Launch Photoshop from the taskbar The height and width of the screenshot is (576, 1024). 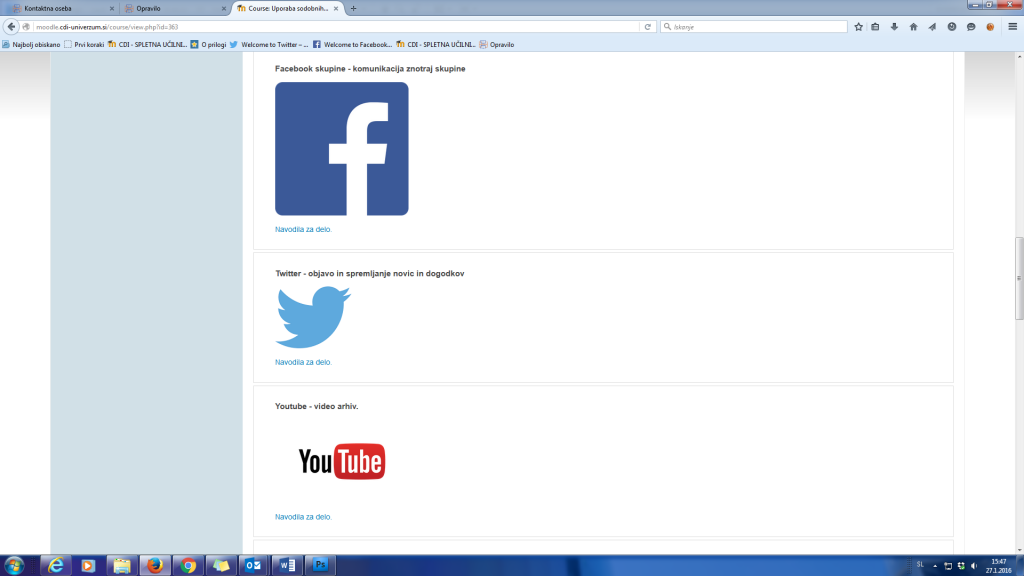pos(318,565)
